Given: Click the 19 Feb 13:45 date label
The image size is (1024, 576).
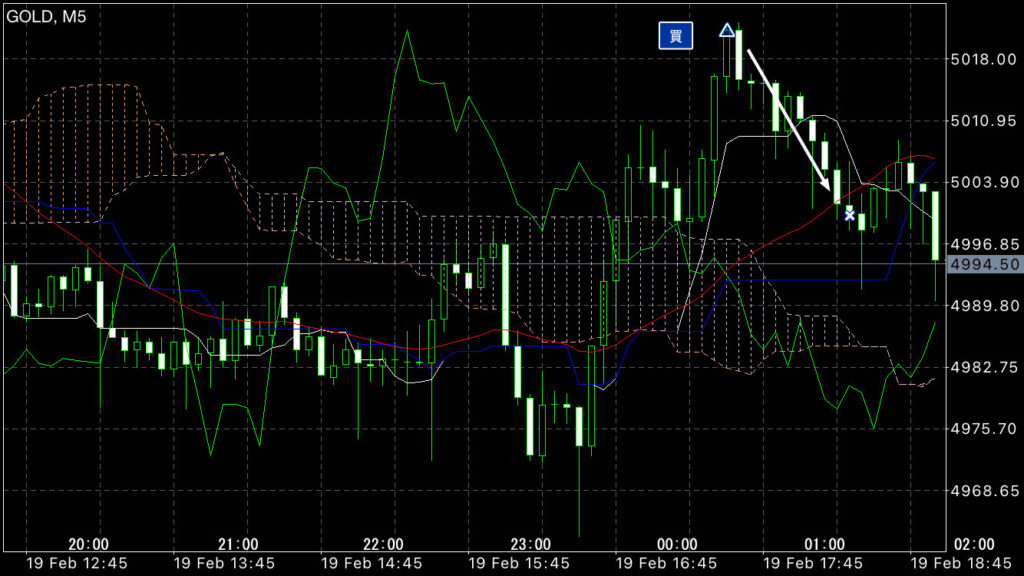Looking at the screenshot, I should tap(224, 563).
